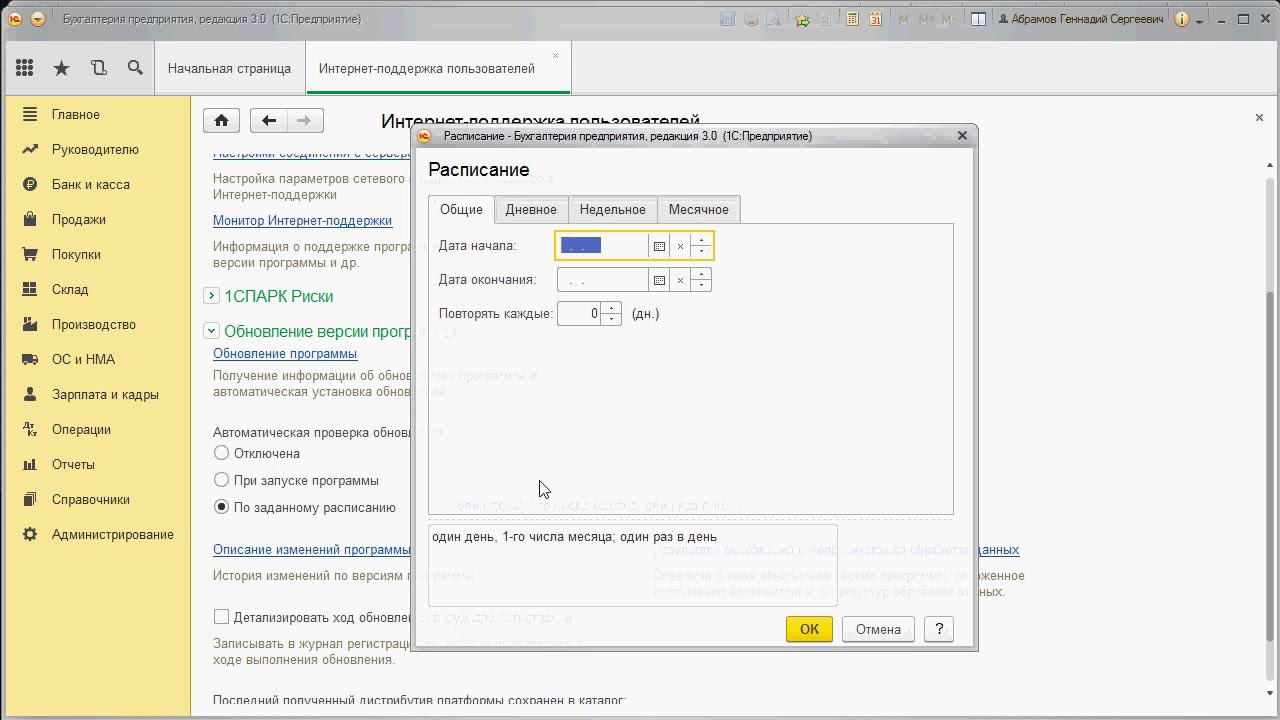Click the Home button in the main window
This screenshot has width=1280, height=720.
coord(221,120)
